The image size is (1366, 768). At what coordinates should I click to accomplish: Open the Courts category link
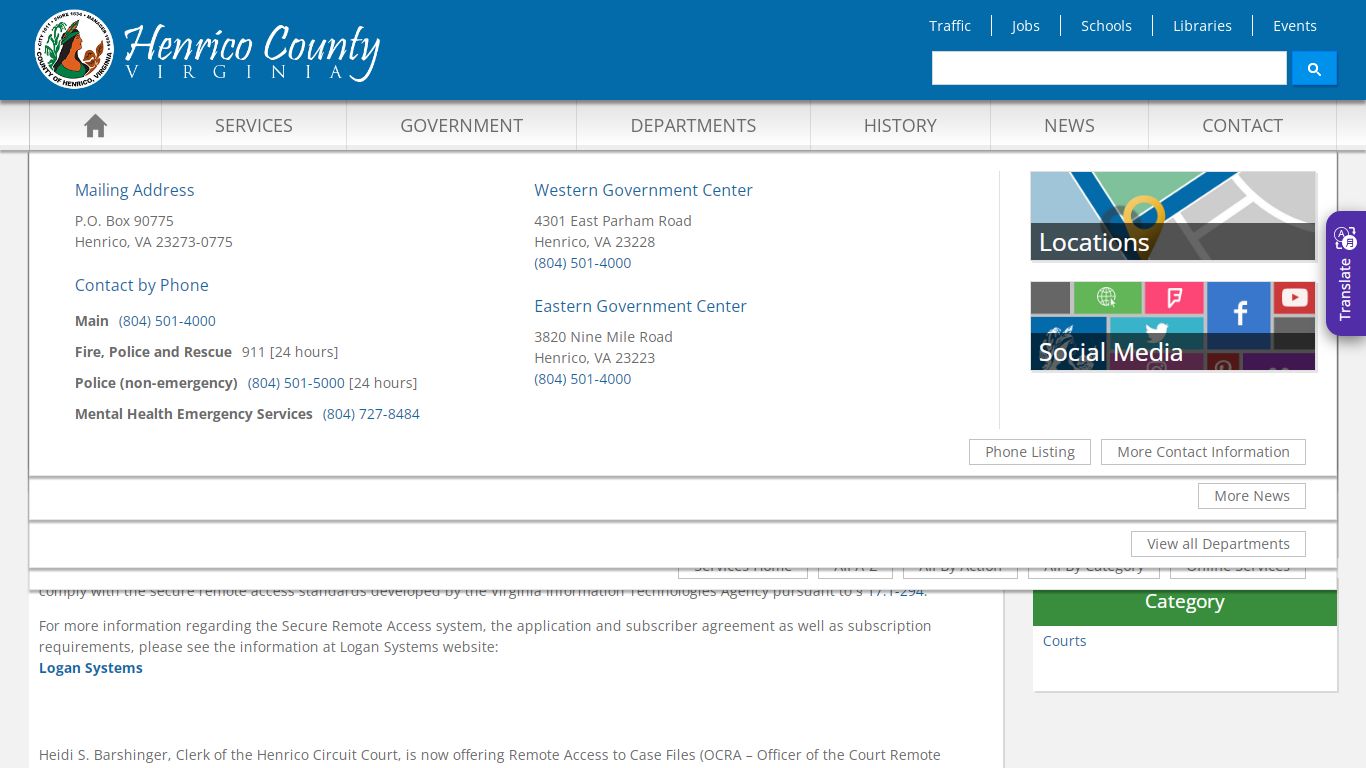click(x=1064, y=641)
